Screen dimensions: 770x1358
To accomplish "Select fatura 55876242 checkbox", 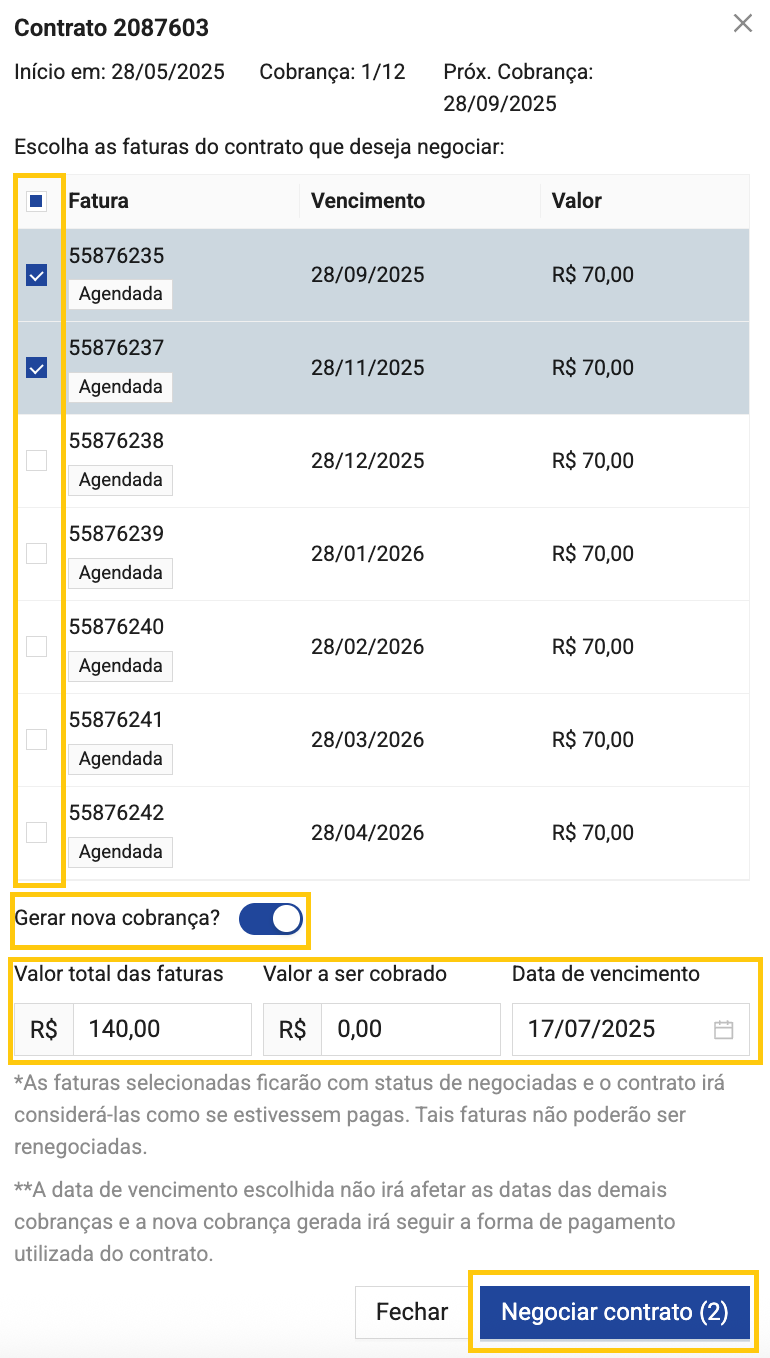I will (x=36, y=833).
